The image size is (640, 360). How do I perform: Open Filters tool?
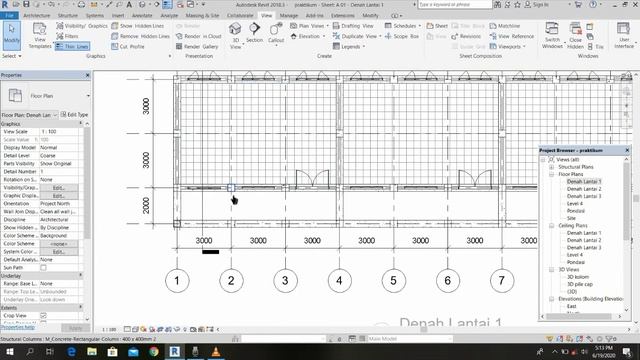pos(67,36)
